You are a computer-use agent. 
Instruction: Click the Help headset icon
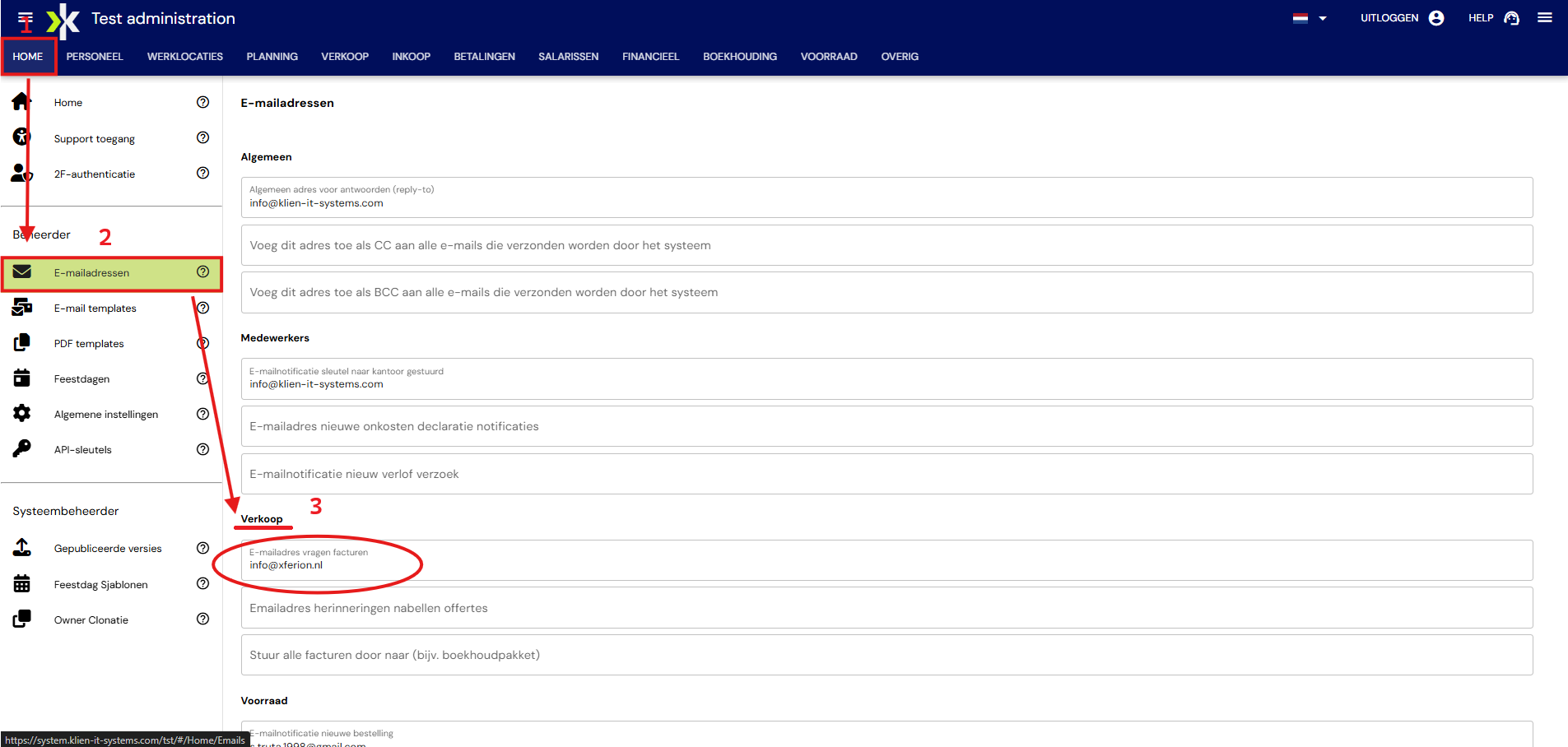[1511, 18]
